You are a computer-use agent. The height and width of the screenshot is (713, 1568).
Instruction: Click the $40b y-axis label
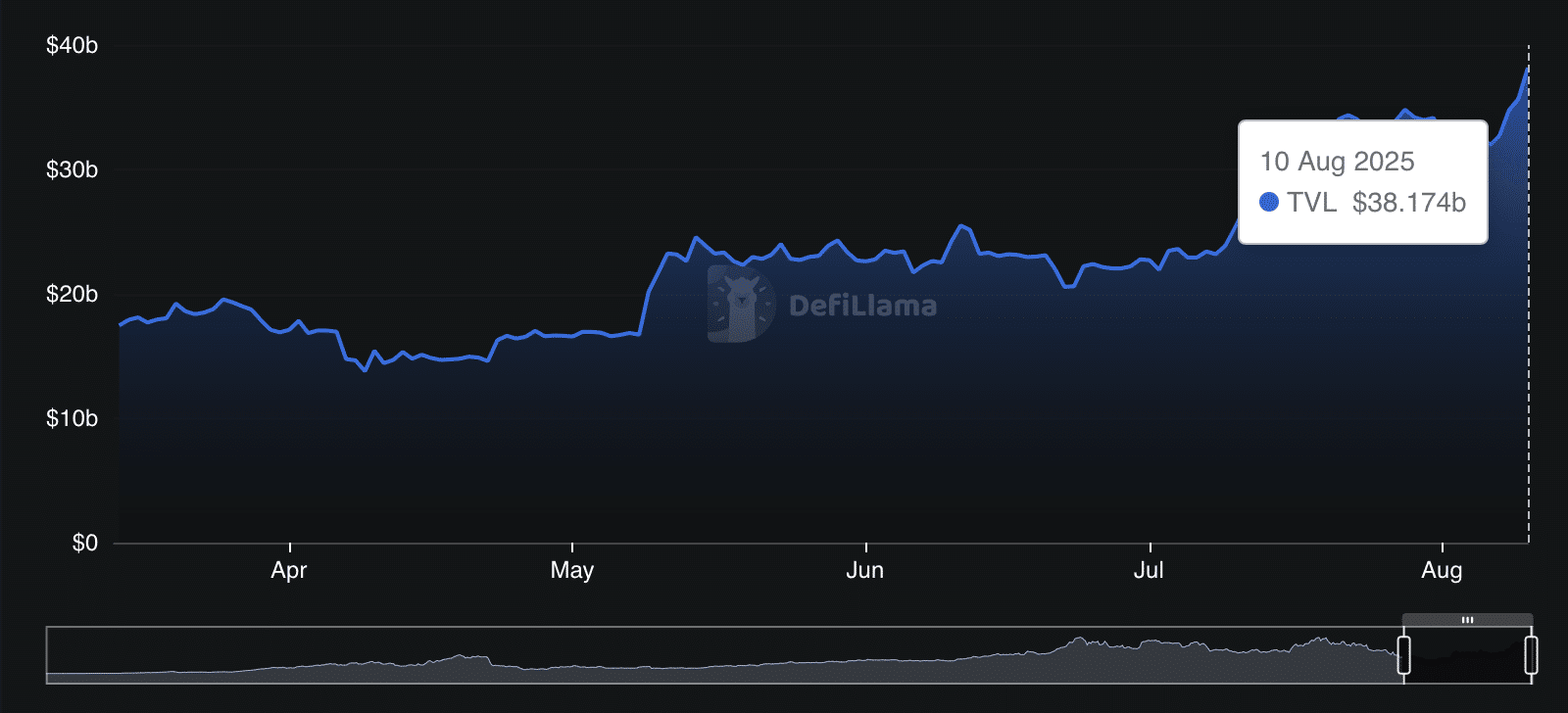(x=72, y=46)
